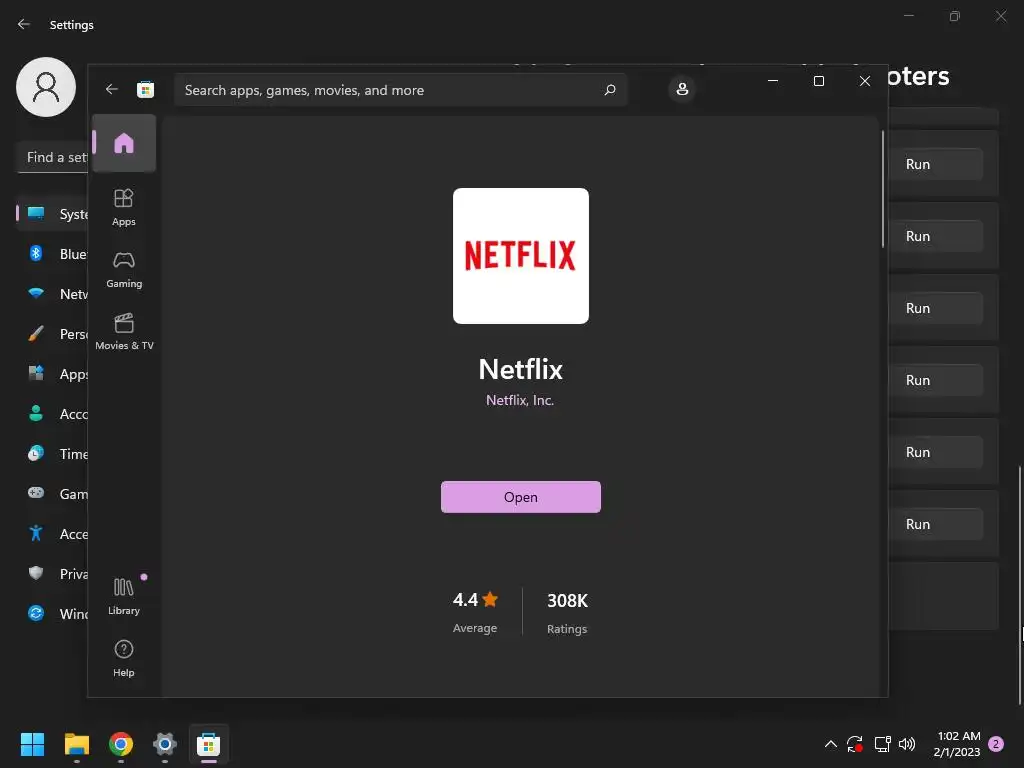Show hidden system tray icons
The height and width of the screenshot is (768, 1024).
830,744
